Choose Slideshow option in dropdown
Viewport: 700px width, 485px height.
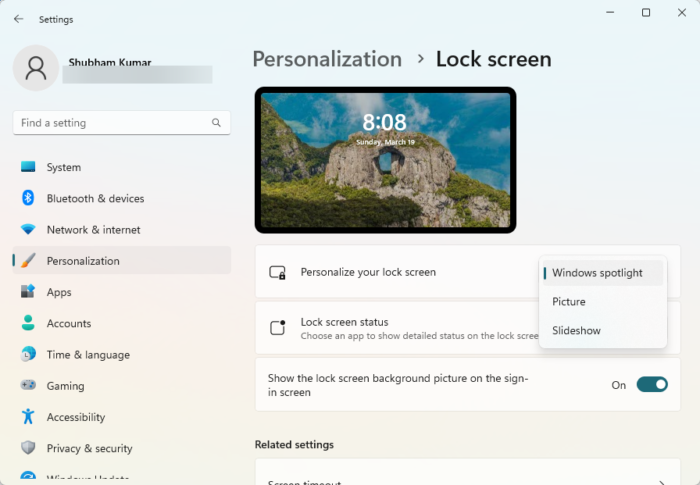click(603, 330)
